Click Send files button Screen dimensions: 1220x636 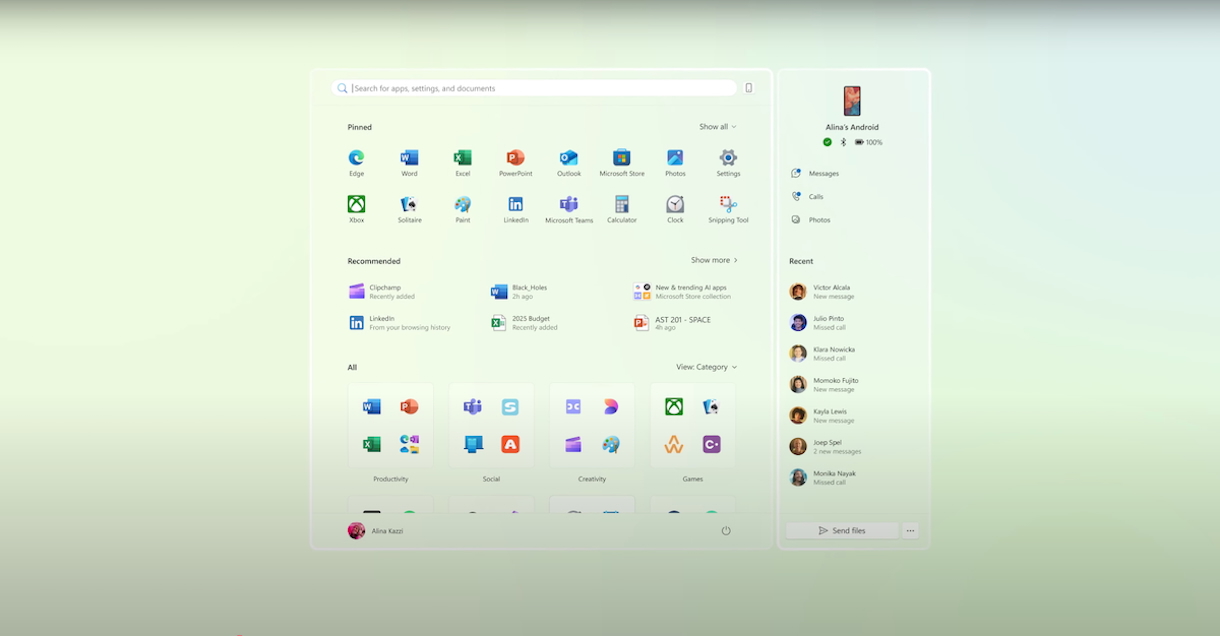(842, 531)
